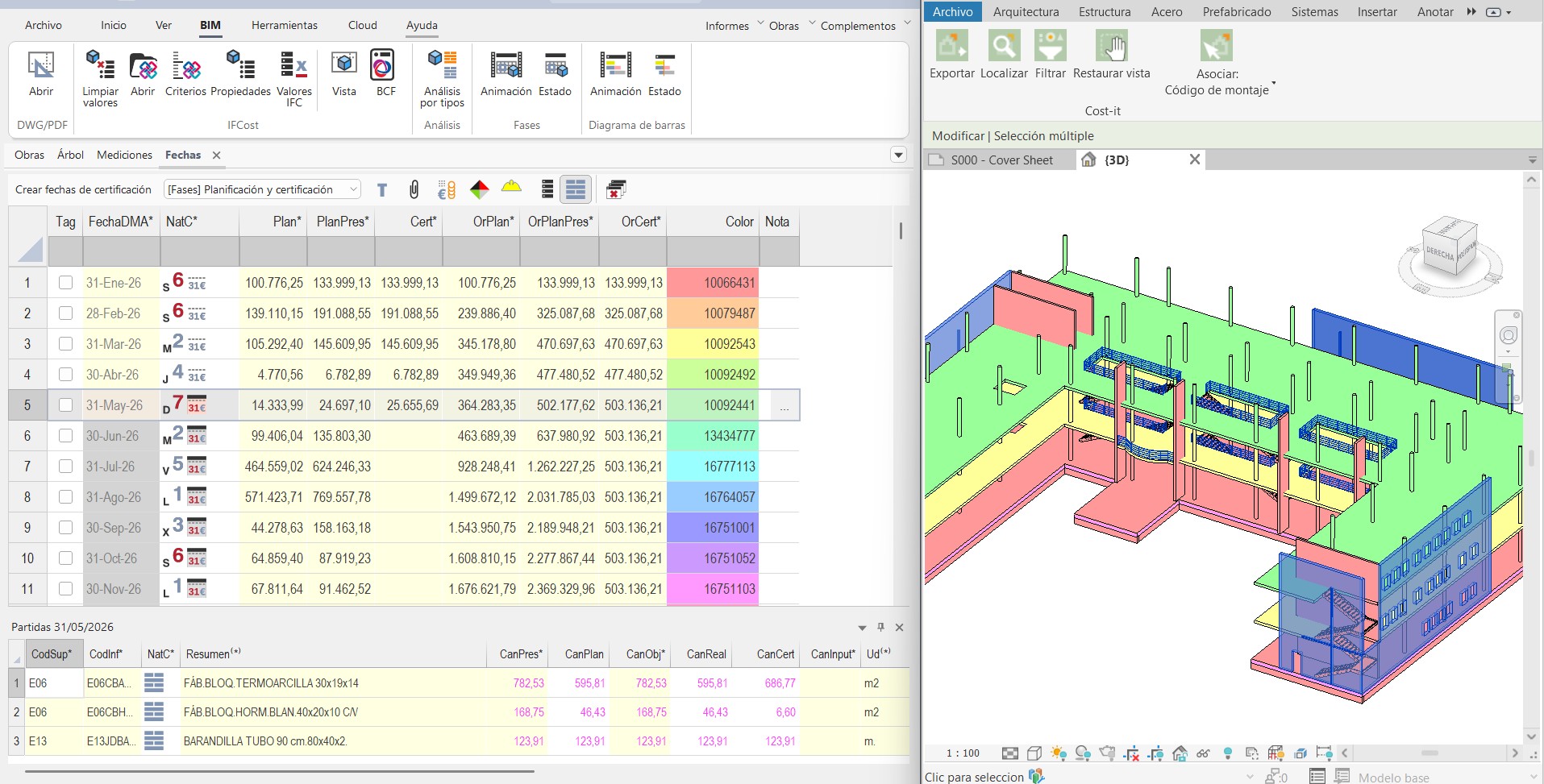The width and height of the screenshot is (1544, 784).
Task: Tick the Tag checkbox for 31-Ene-26
Action: pyautogui.click(x=65, y=283)
